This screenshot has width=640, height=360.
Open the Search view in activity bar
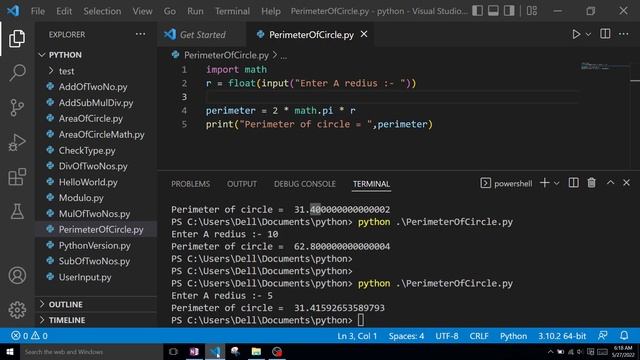pos(17,73)
